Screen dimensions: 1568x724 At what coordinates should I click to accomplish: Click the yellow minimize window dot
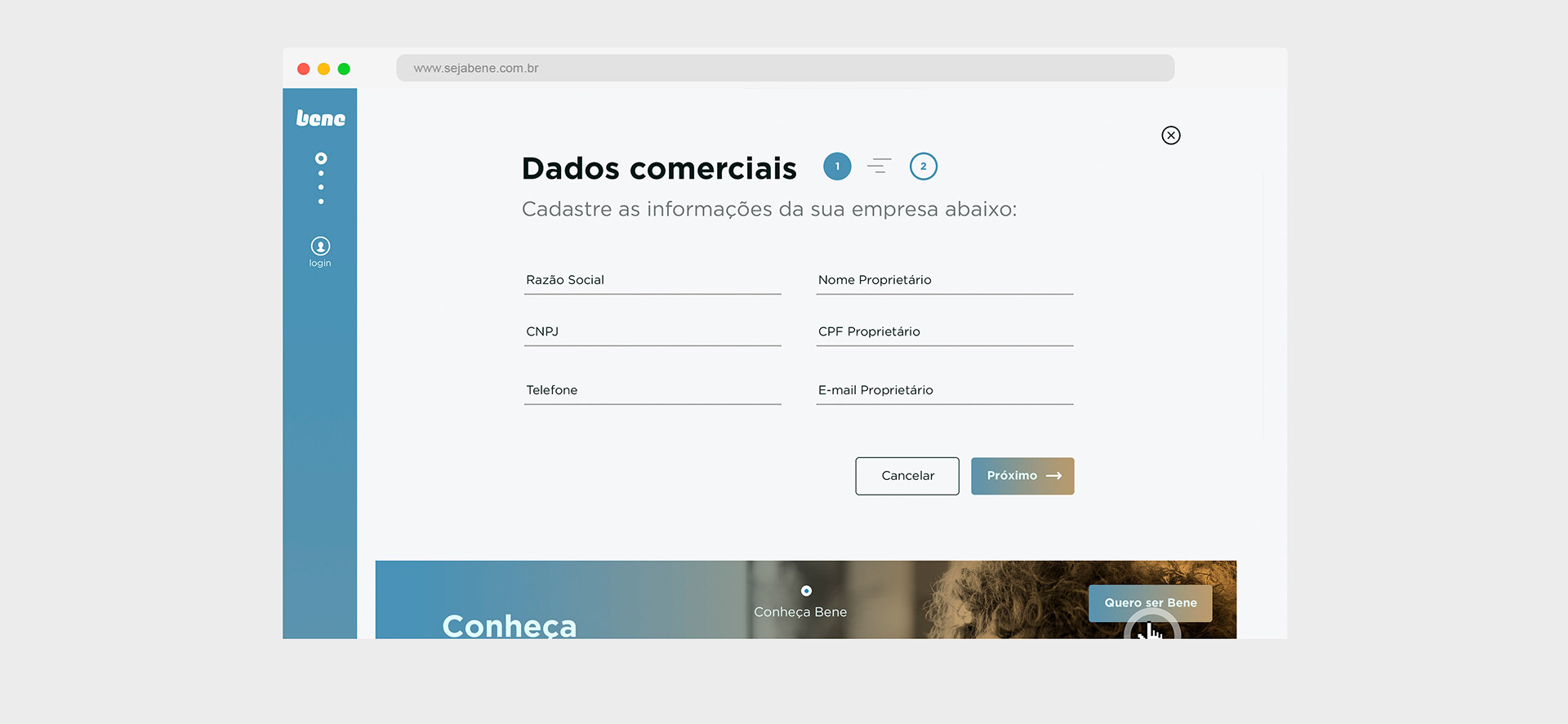323,69
